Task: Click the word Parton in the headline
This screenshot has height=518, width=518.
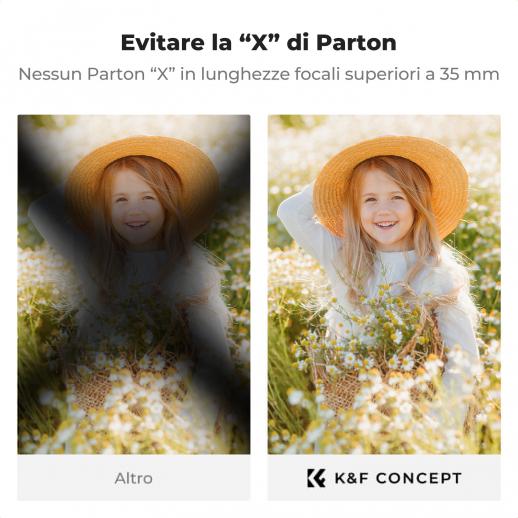Action: 356,43
